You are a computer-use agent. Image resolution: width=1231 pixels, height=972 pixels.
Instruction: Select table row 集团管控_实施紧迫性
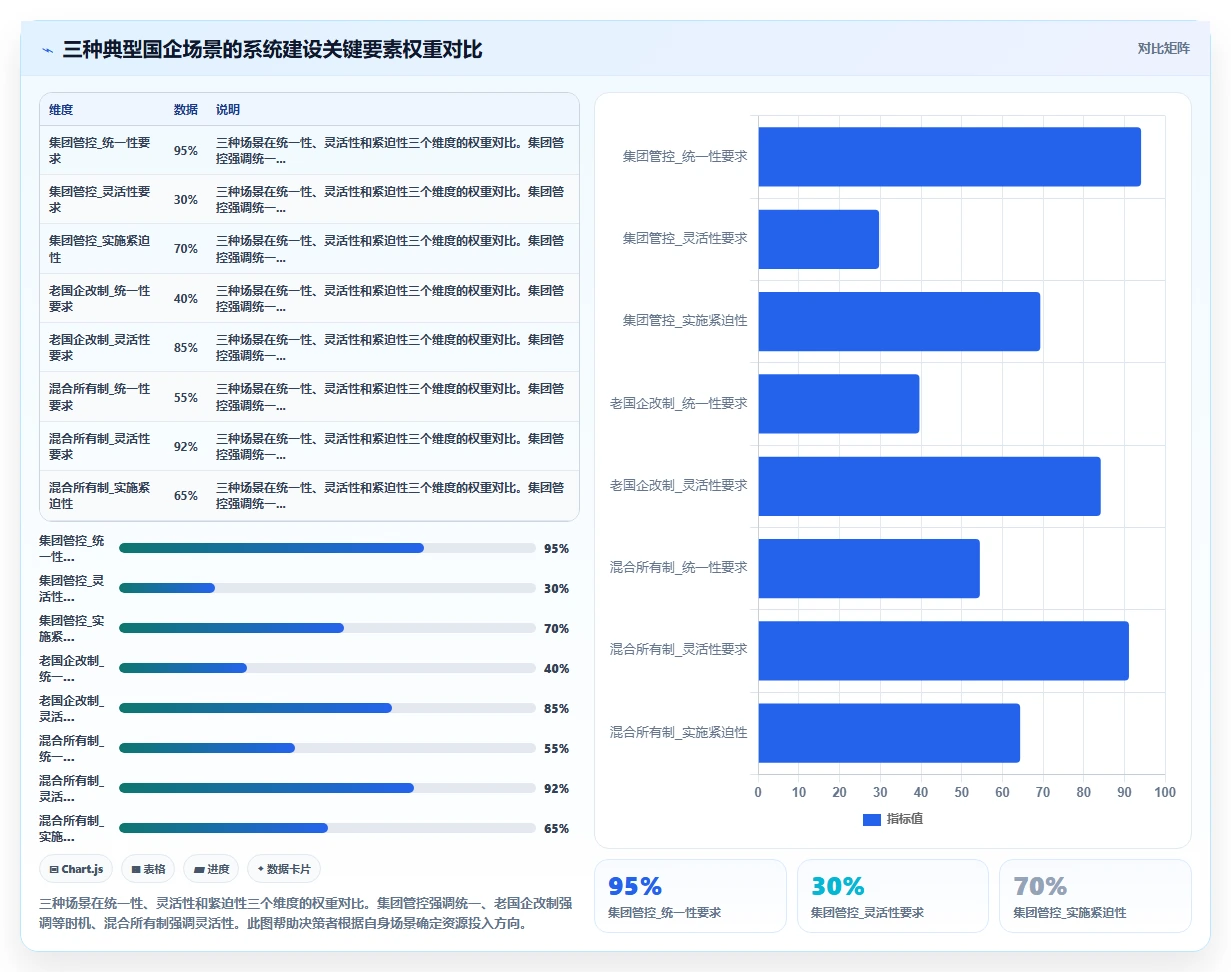pyautogui.click(x=309, y=249)
